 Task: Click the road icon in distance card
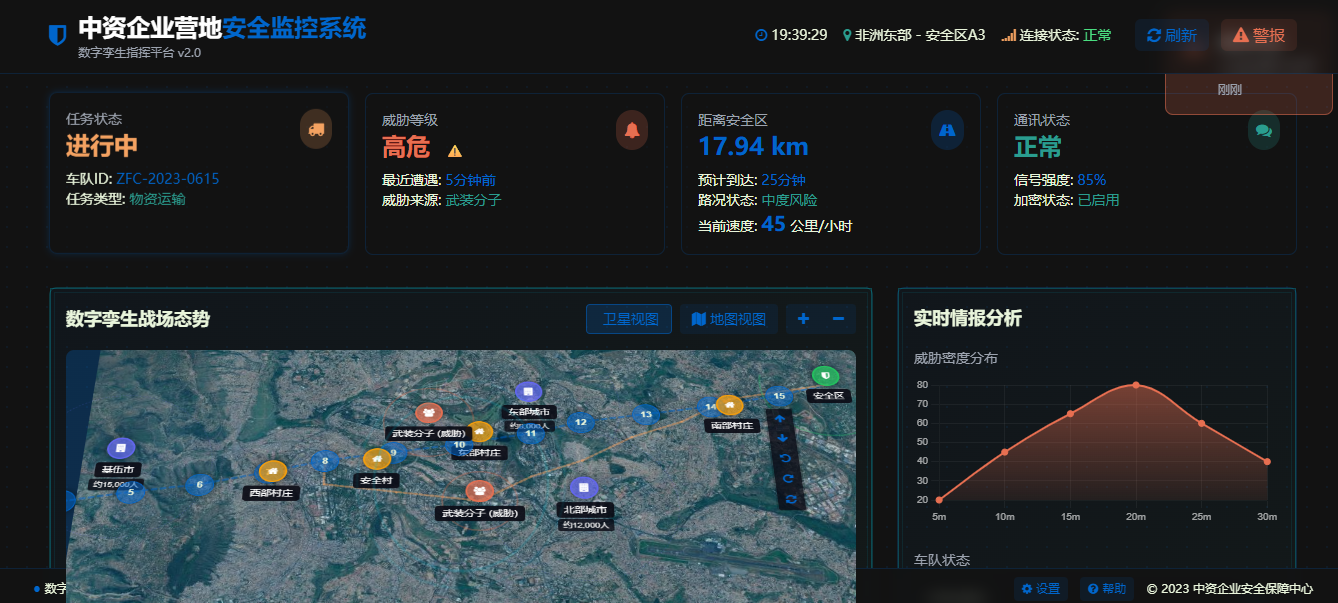coord(947,130)
